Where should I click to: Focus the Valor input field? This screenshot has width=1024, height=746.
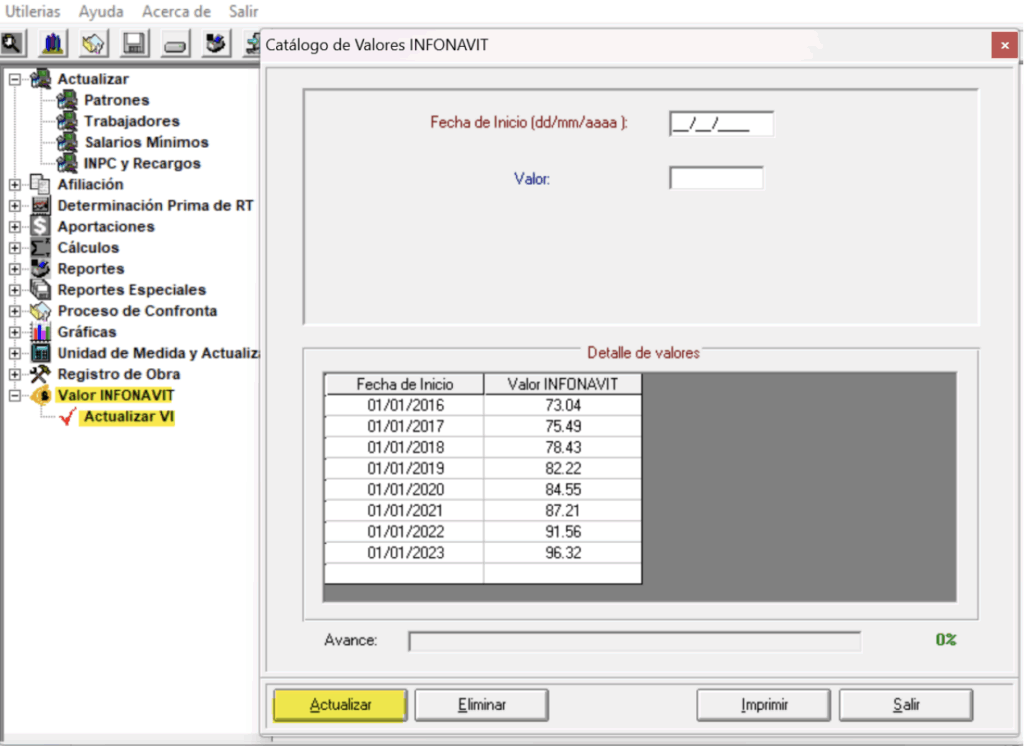[x=716, y=178]
